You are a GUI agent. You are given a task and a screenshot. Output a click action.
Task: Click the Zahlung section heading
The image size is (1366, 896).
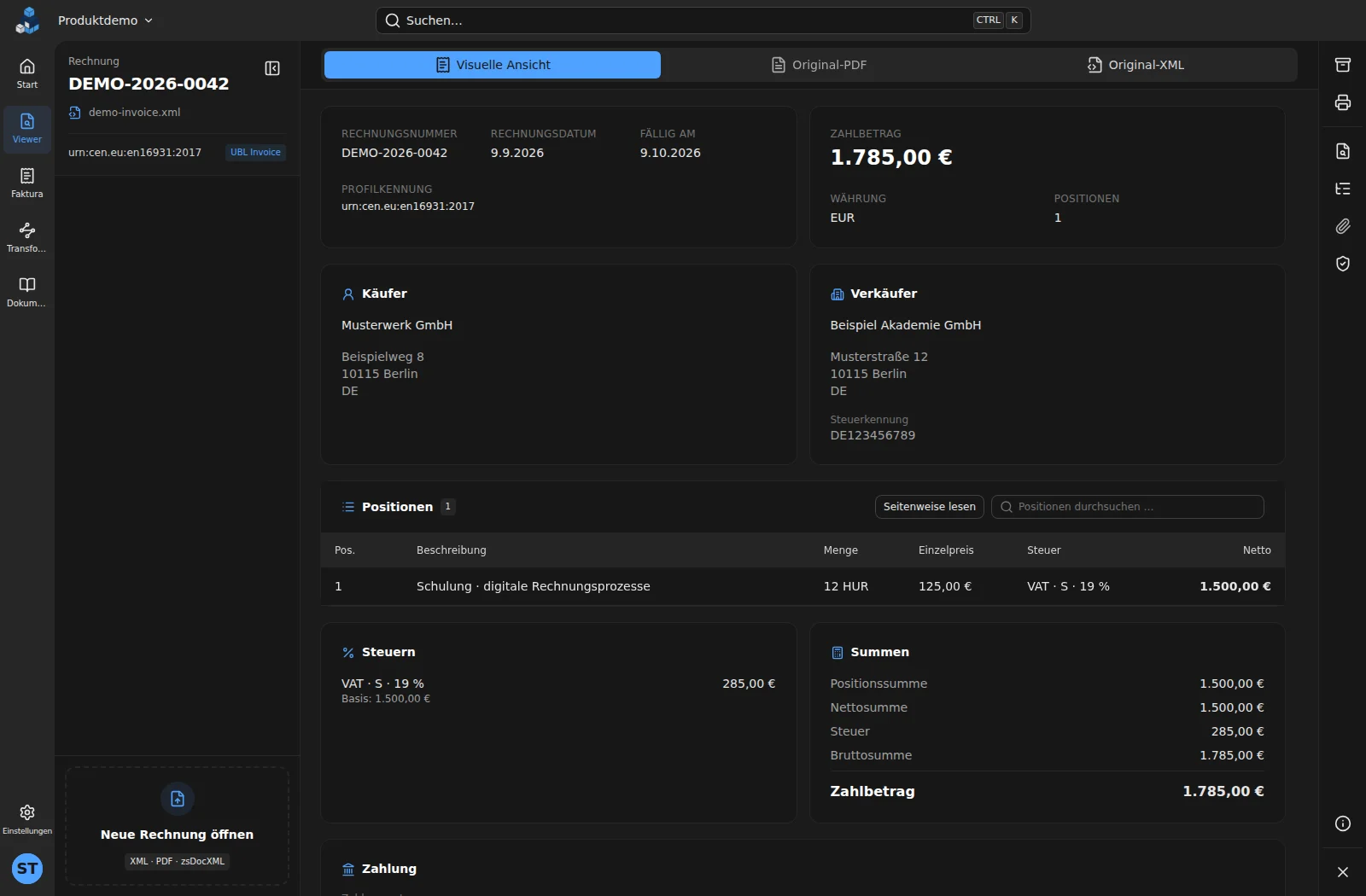click(389, 869)
